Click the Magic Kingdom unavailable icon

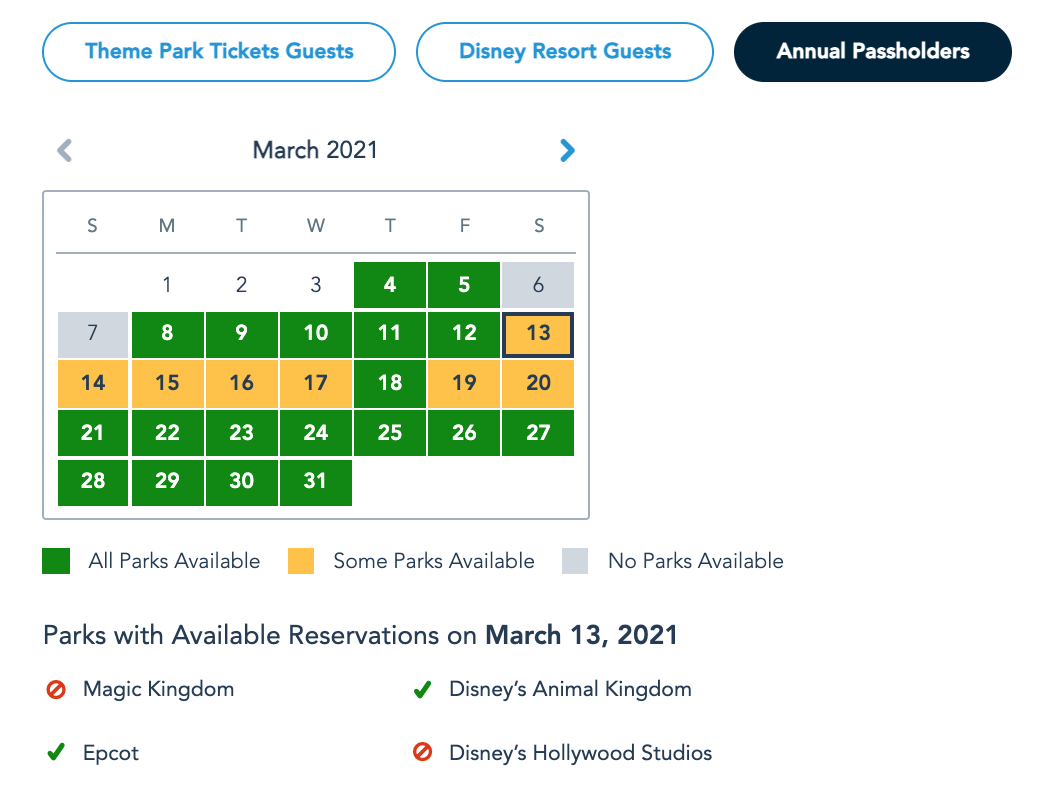(x=56, y=689)
